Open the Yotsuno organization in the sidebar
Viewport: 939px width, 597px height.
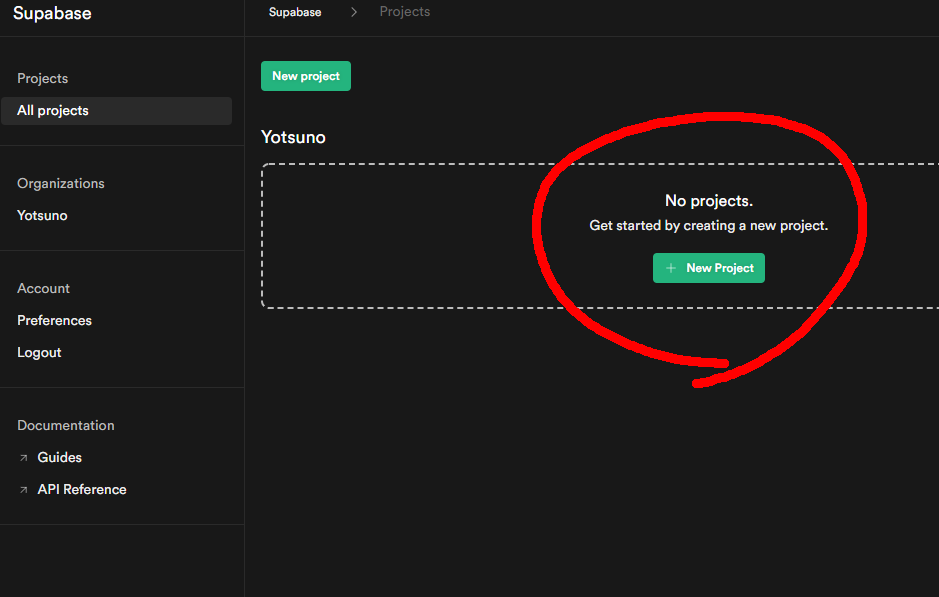point(42,216)
